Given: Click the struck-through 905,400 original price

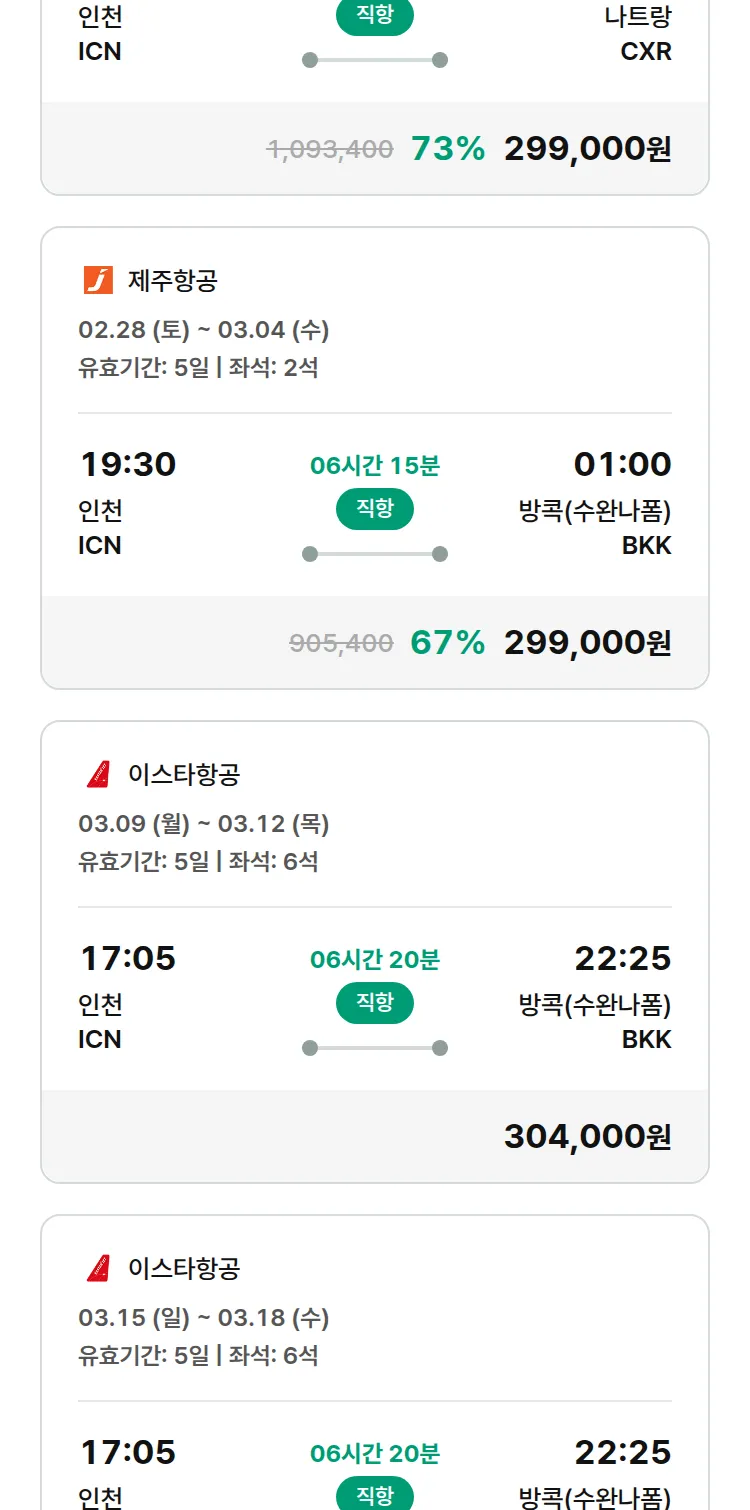Looking at the screenshot, I should point(341,644).
